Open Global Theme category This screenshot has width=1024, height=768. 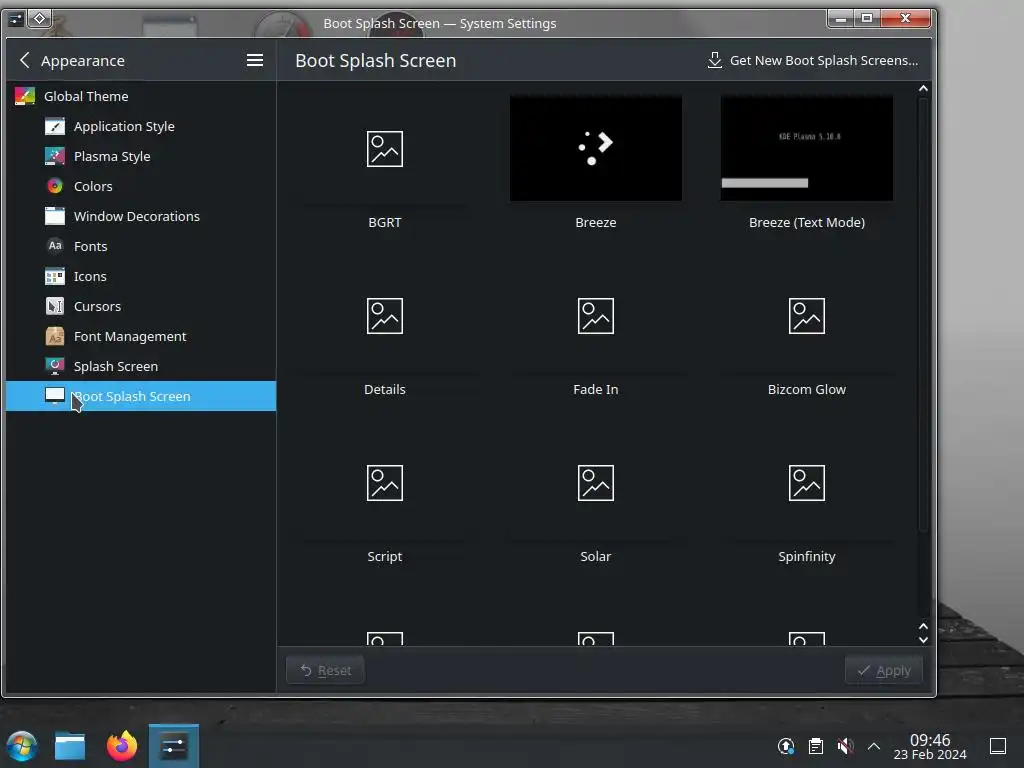click(x=140, y=96)
